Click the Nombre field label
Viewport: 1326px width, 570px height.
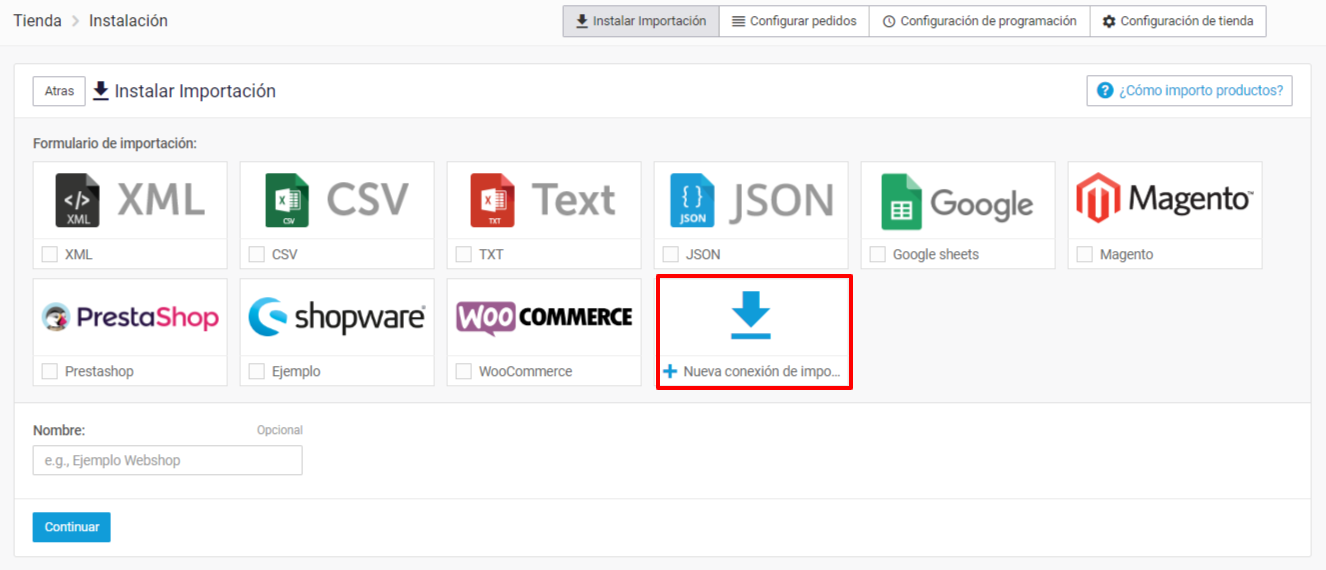[59, 430]
